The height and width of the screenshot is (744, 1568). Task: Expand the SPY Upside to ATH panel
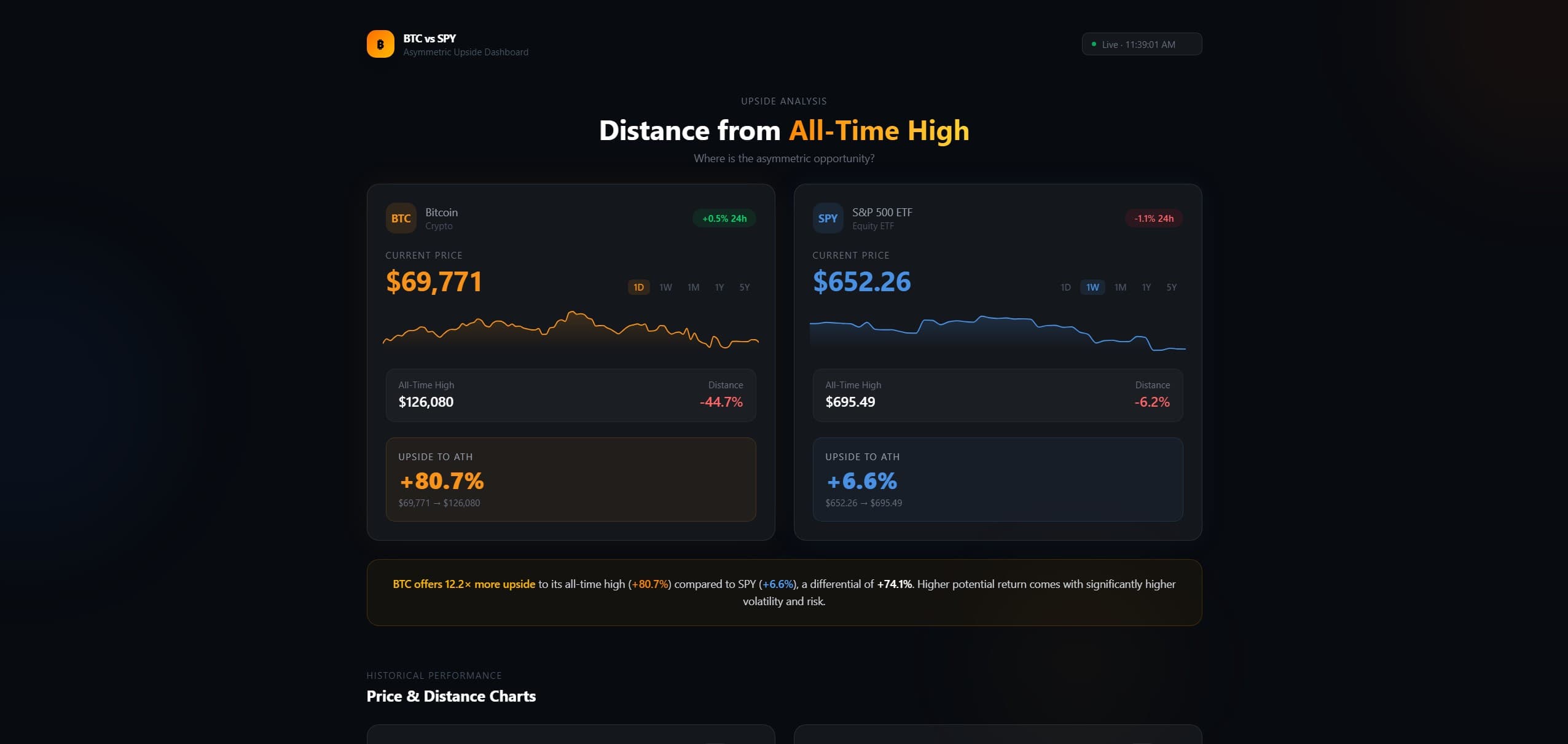(x=997, y=479)
